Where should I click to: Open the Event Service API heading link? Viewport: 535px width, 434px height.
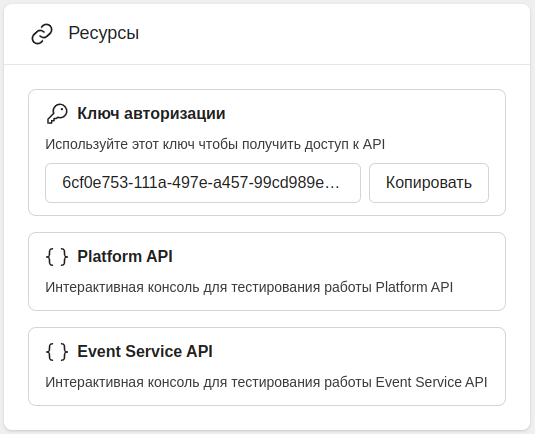tap(145, 352)
